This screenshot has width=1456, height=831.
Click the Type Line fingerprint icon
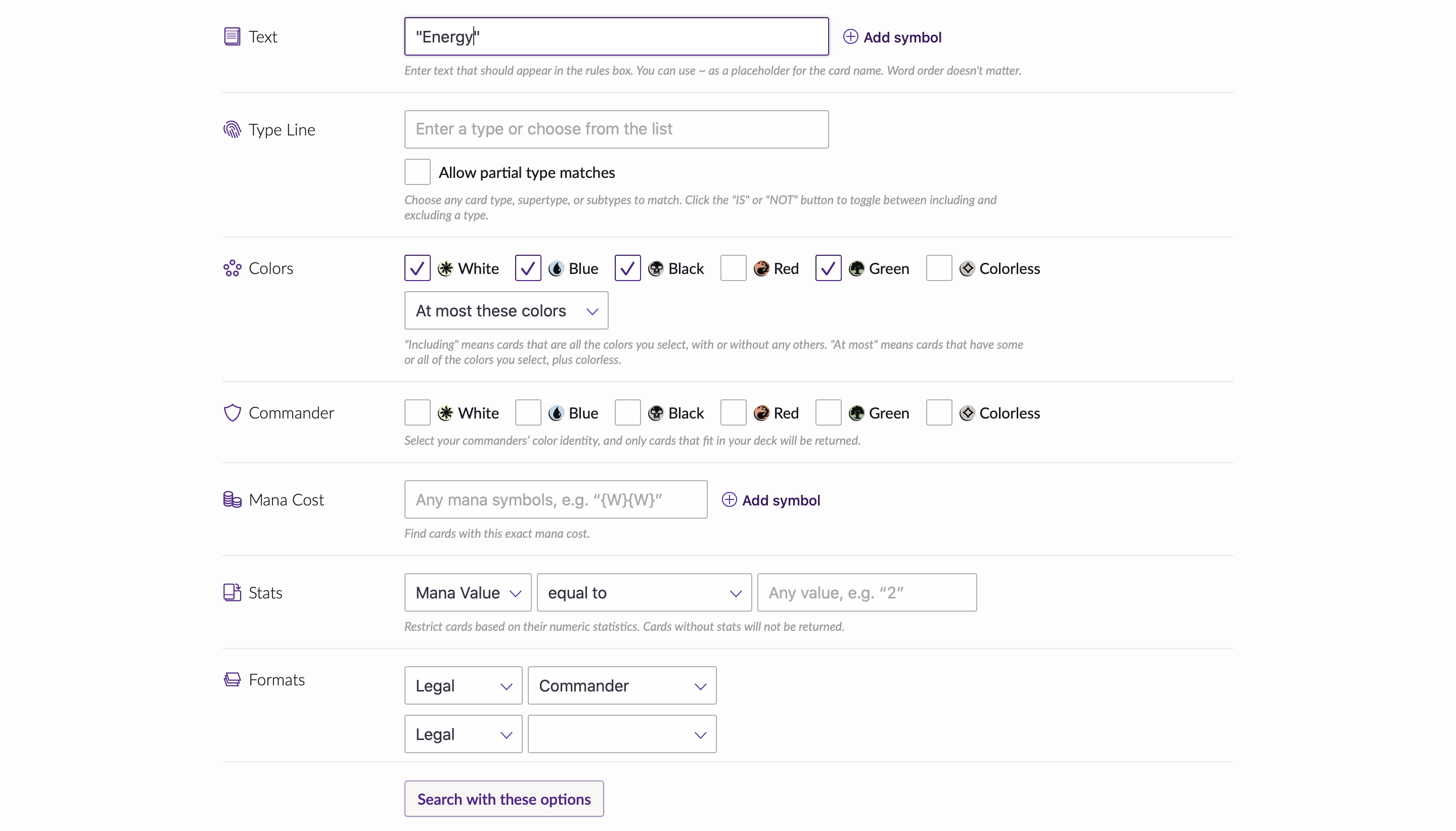click(232, 129)
